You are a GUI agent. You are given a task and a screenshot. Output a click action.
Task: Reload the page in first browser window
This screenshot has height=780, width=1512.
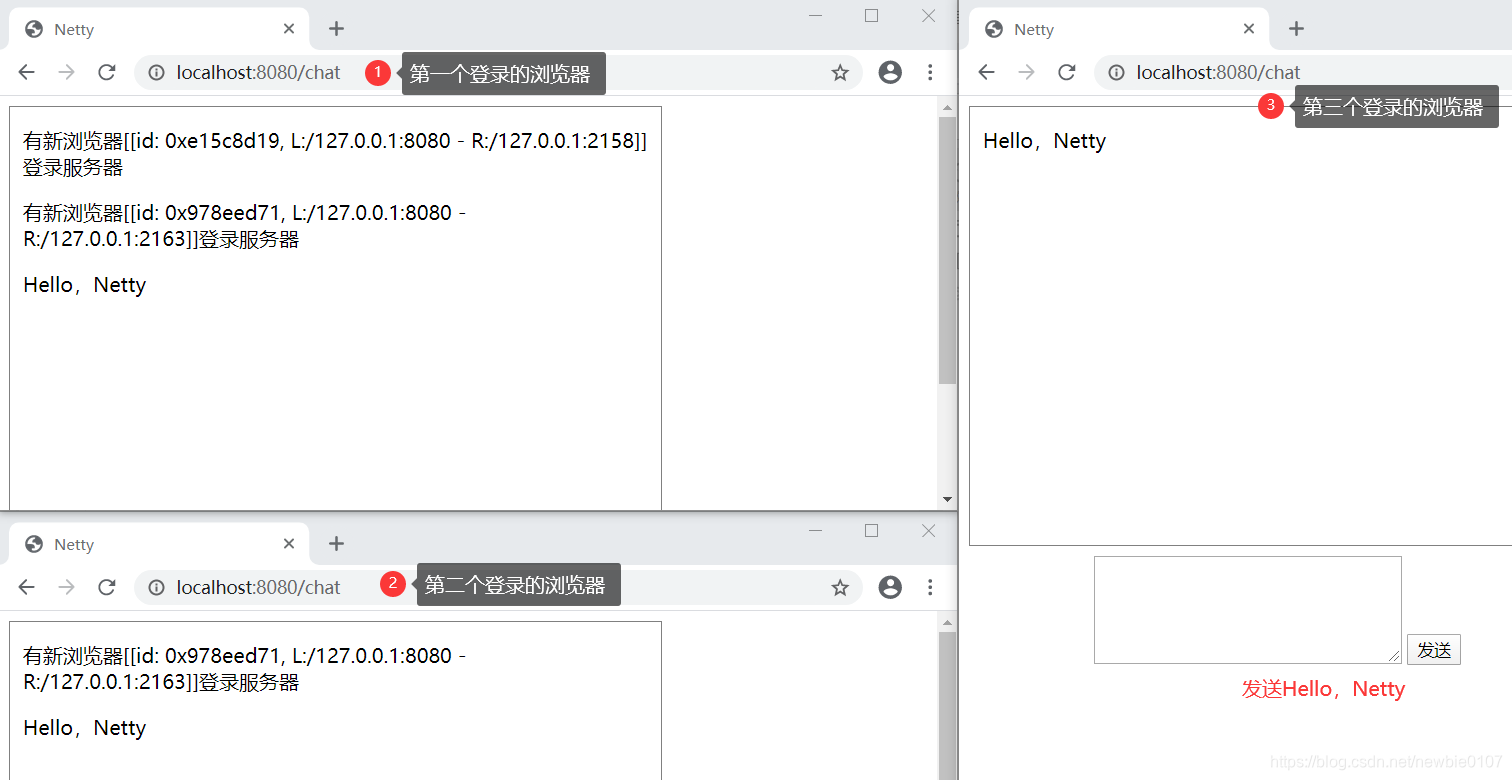[x=107, y=72]
